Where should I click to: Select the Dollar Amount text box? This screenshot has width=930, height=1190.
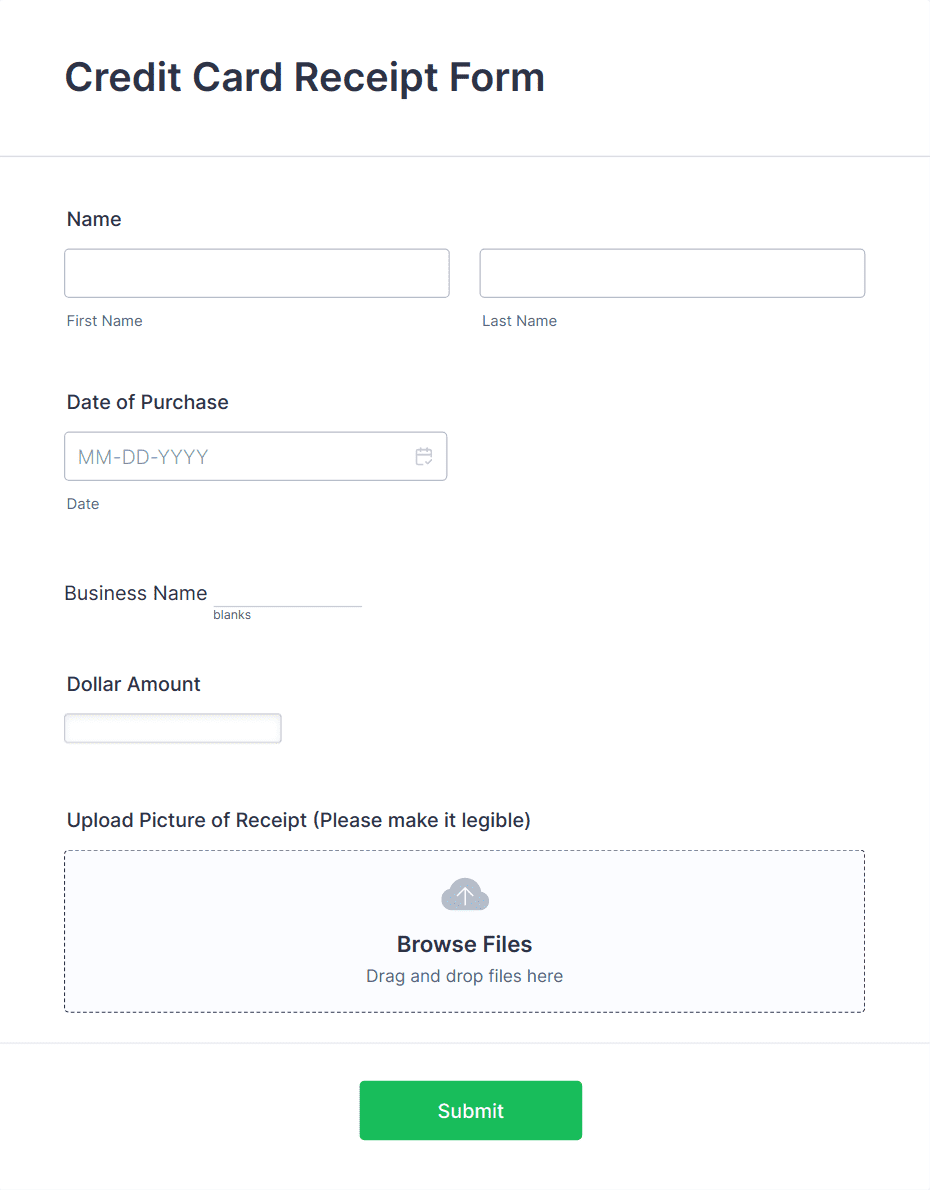click(x=172, y=728)
